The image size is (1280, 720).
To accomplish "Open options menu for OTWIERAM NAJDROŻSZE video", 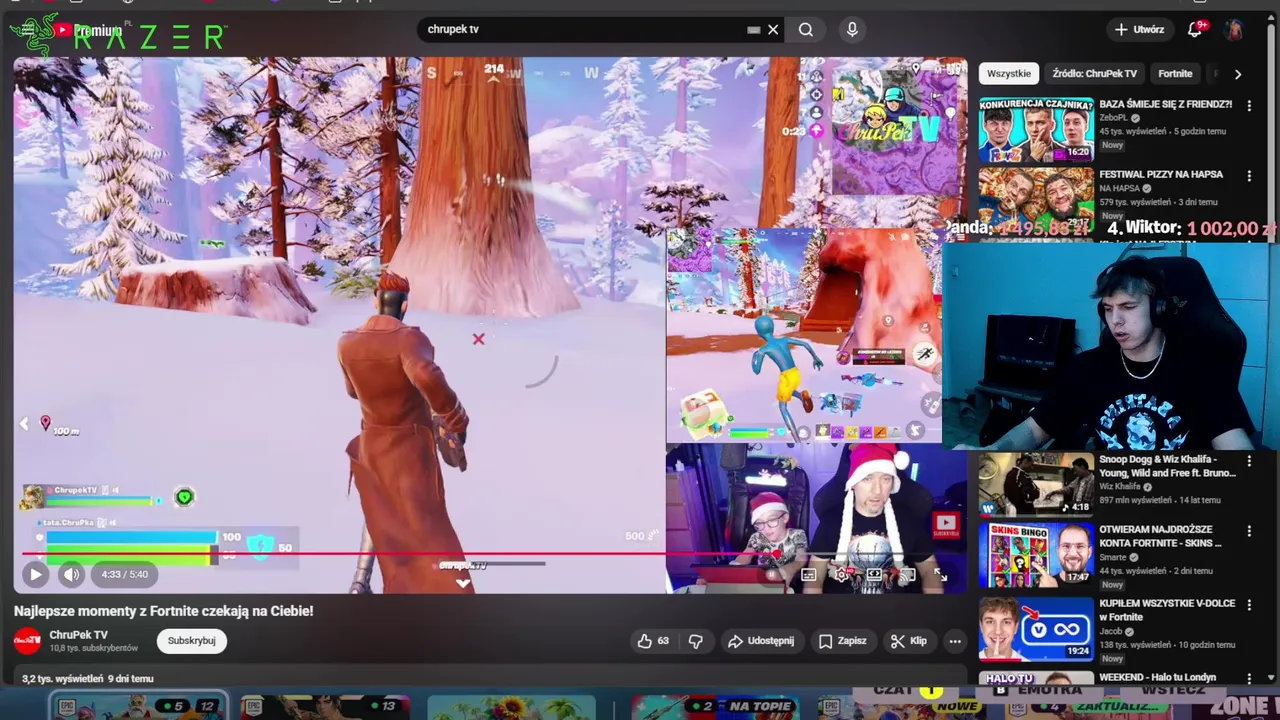I will [x=1249, y=531].
